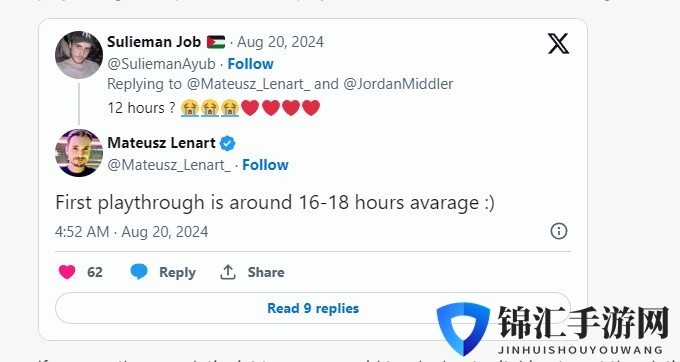Click the 62 likes count

coord(95,272)
